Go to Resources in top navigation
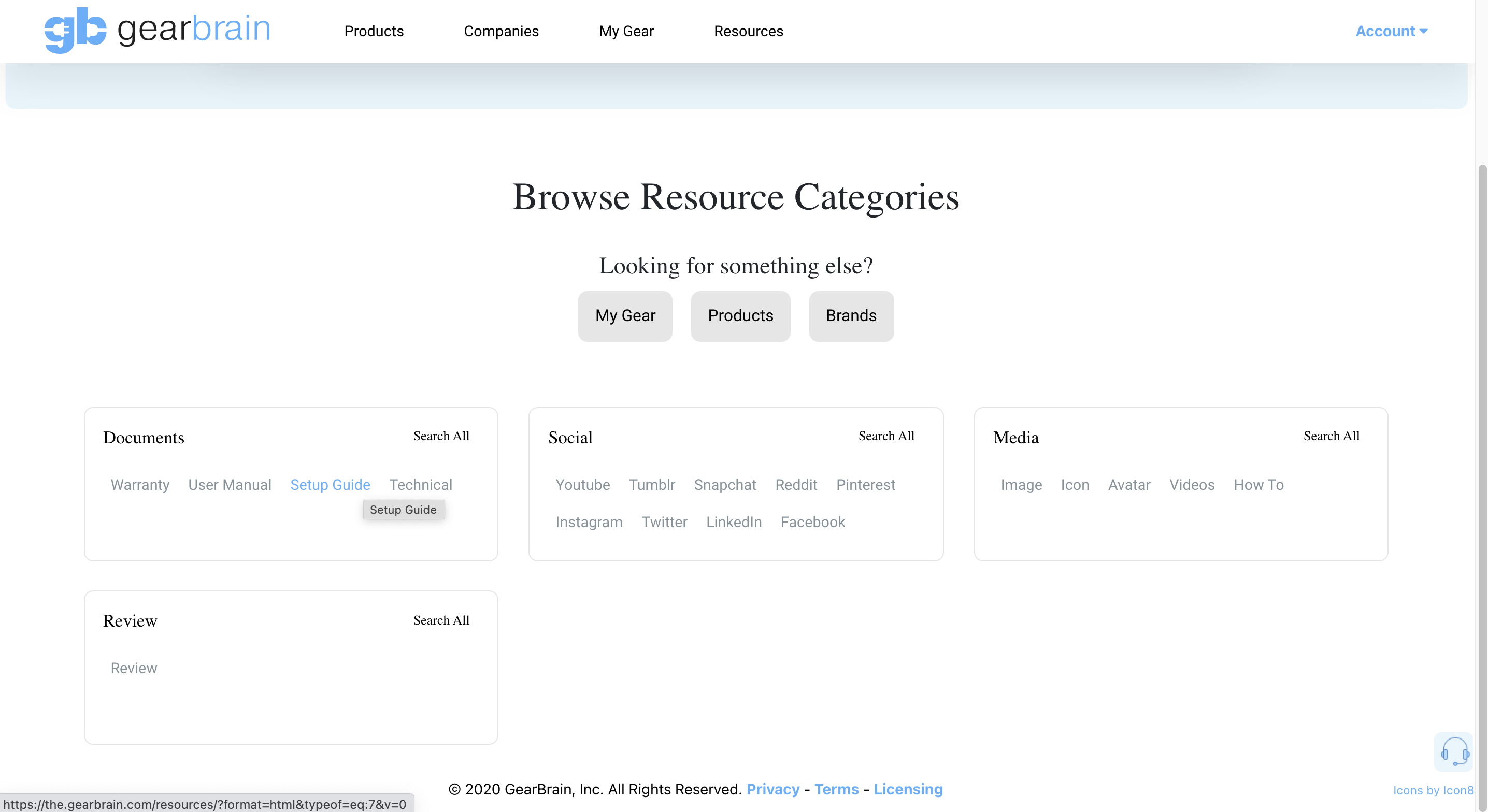 [x=748, y=31]
